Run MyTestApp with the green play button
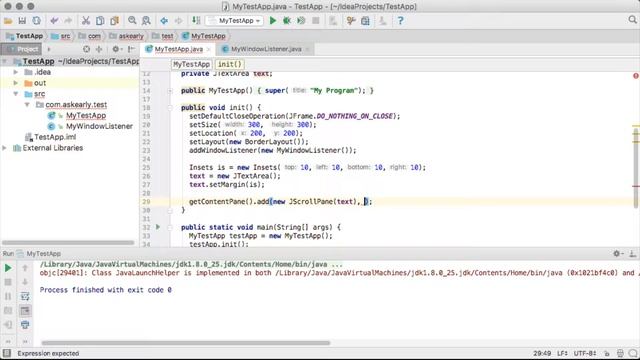 pyautogui.click(x=273, y=20)
